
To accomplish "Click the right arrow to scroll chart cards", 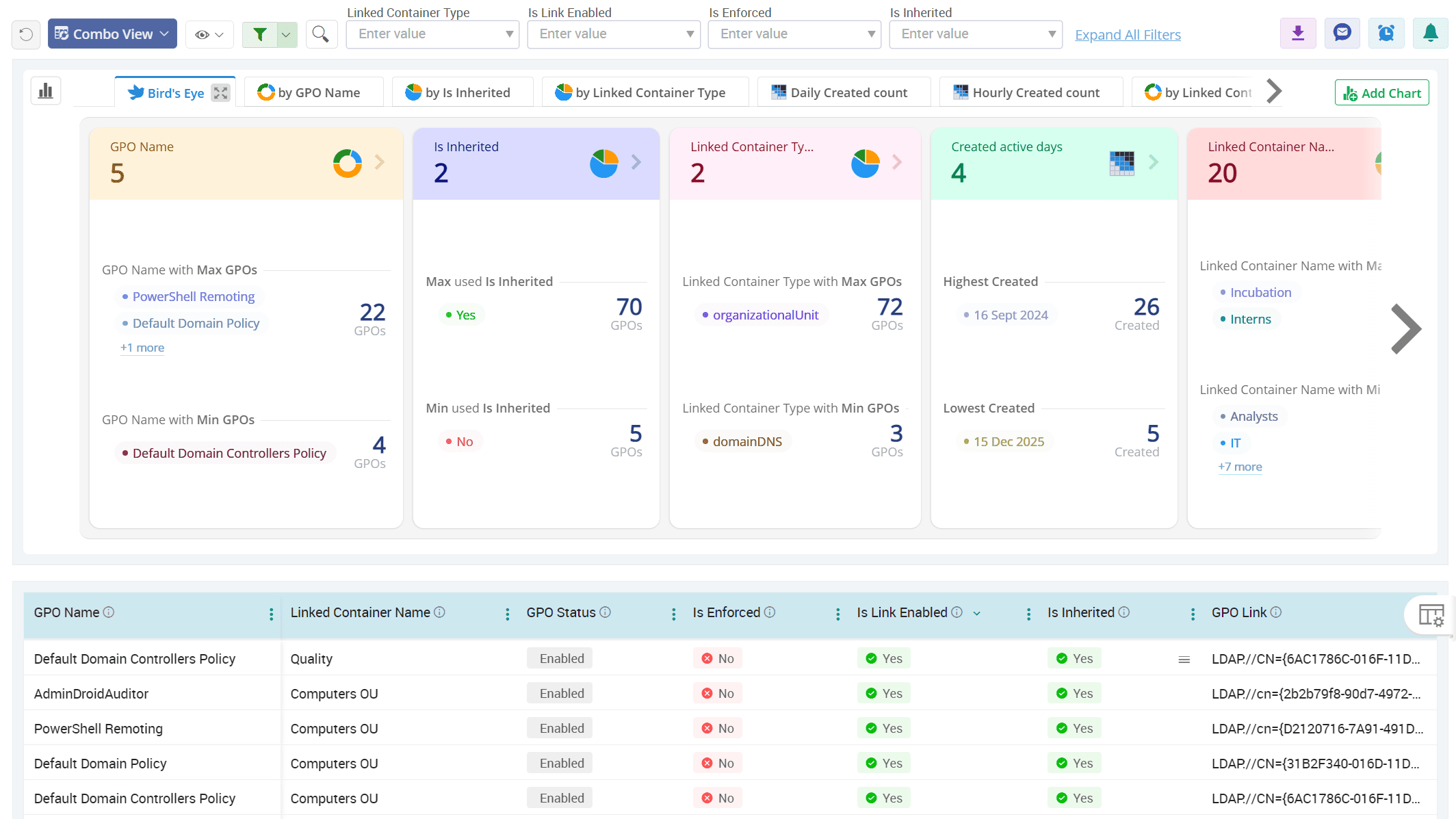I will pos(1406,328).
